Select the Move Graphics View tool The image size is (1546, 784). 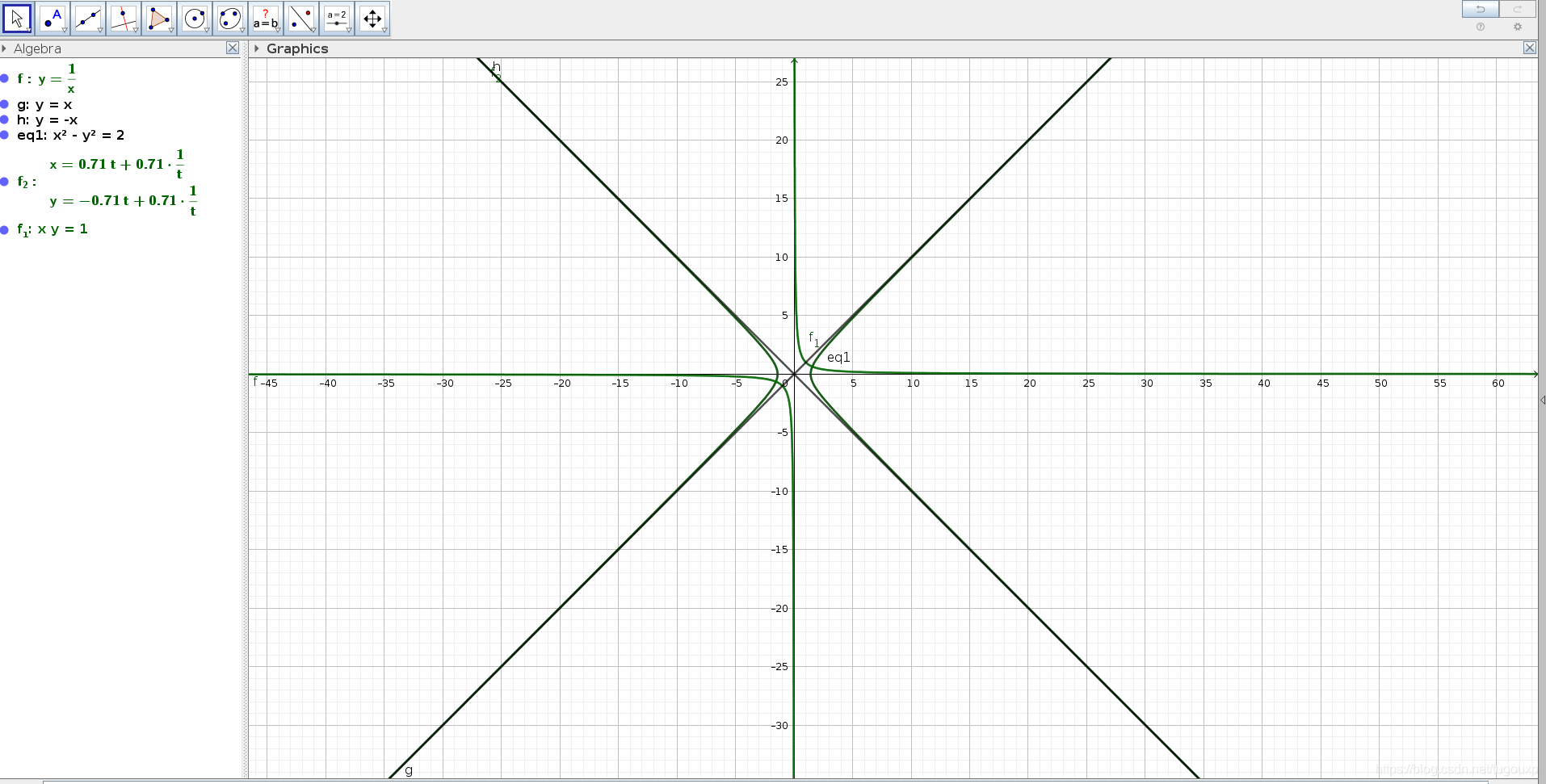coord(372,18)
